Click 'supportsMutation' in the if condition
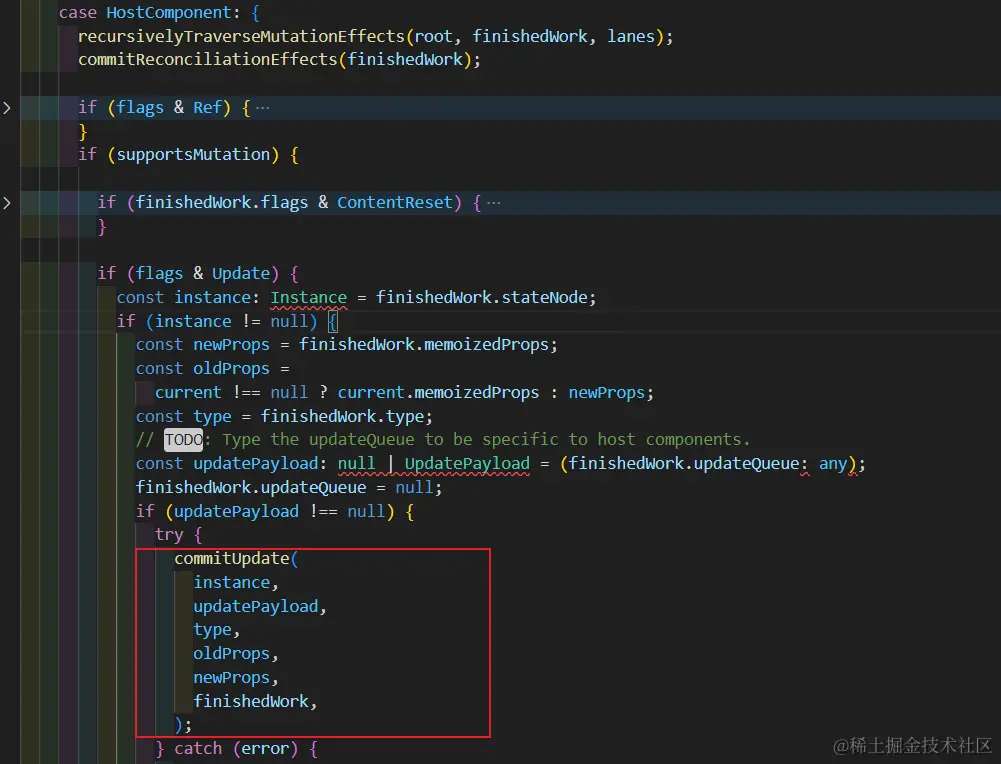This screenshot has width=1001, height=764. 193,154
